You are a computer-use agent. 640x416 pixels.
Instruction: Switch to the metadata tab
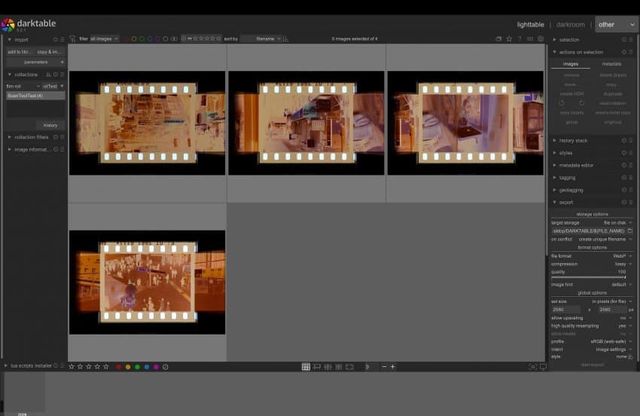click(x=611, y=63)
